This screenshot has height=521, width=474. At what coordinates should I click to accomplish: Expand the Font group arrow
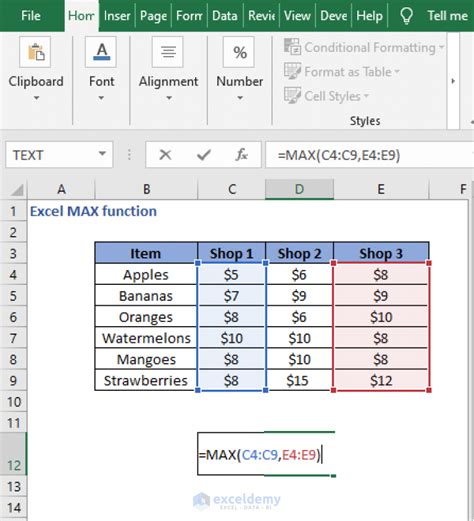tap(101, 98)
